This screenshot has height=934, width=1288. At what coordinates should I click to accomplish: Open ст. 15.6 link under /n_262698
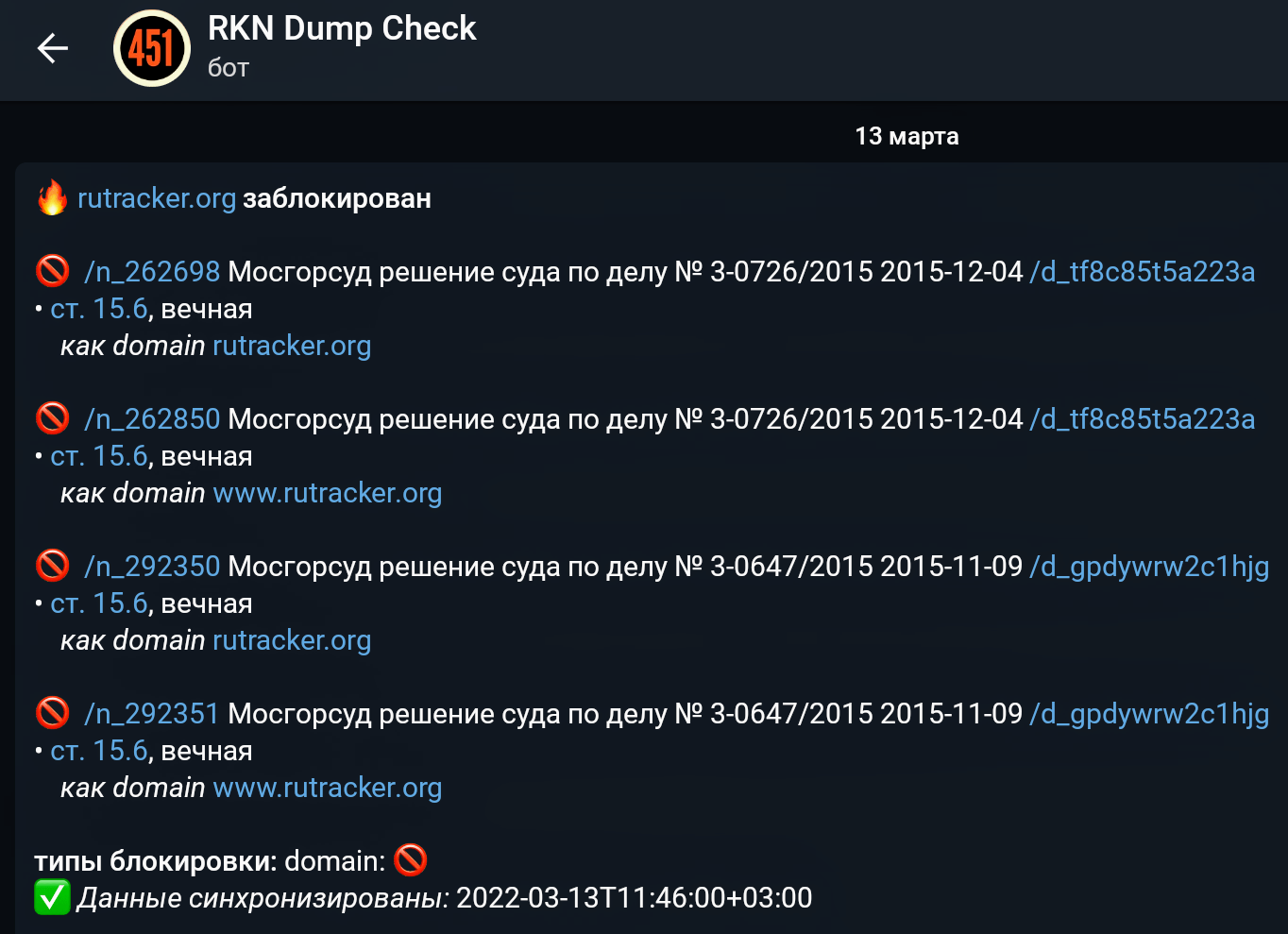[99, 309]
